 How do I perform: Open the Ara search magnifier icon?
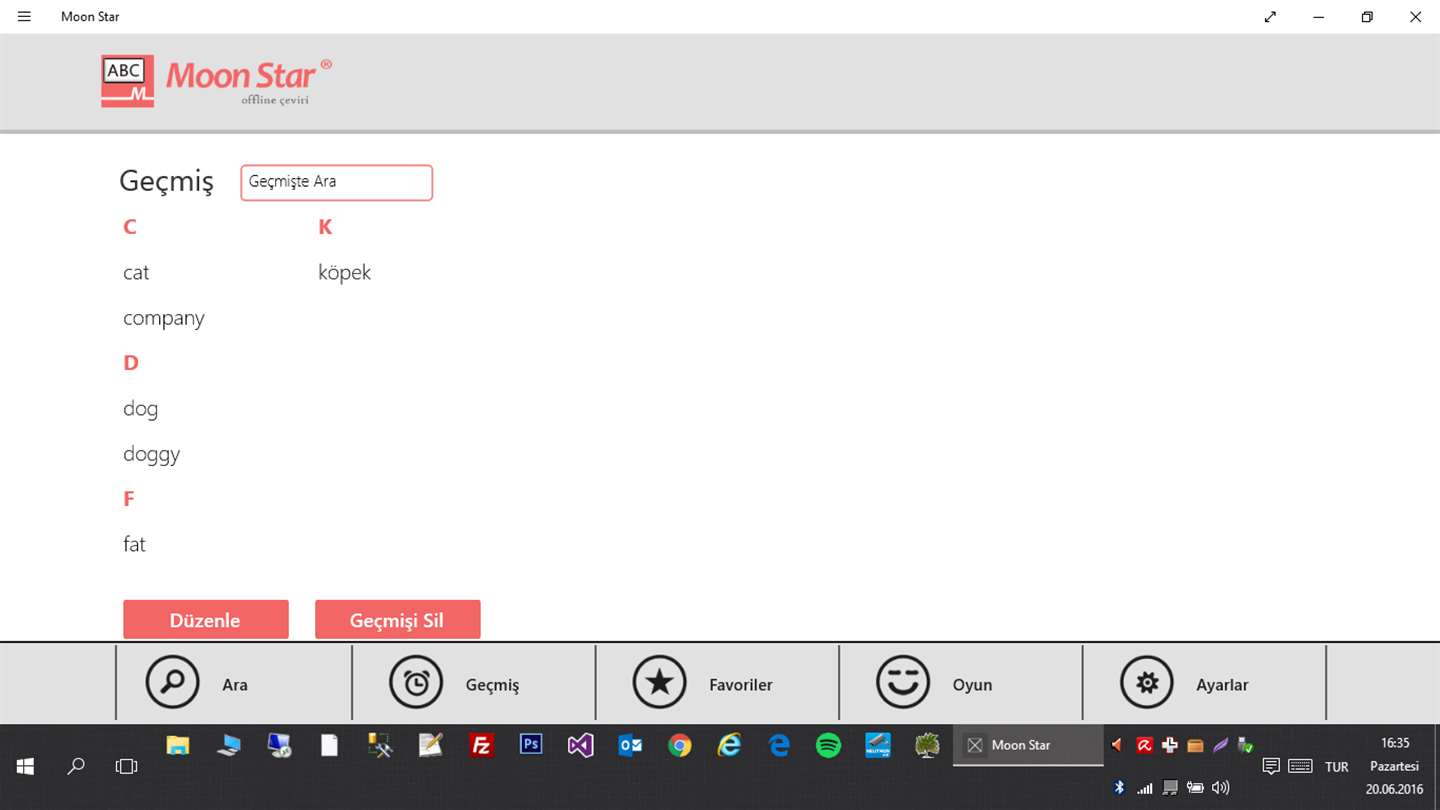172,682
